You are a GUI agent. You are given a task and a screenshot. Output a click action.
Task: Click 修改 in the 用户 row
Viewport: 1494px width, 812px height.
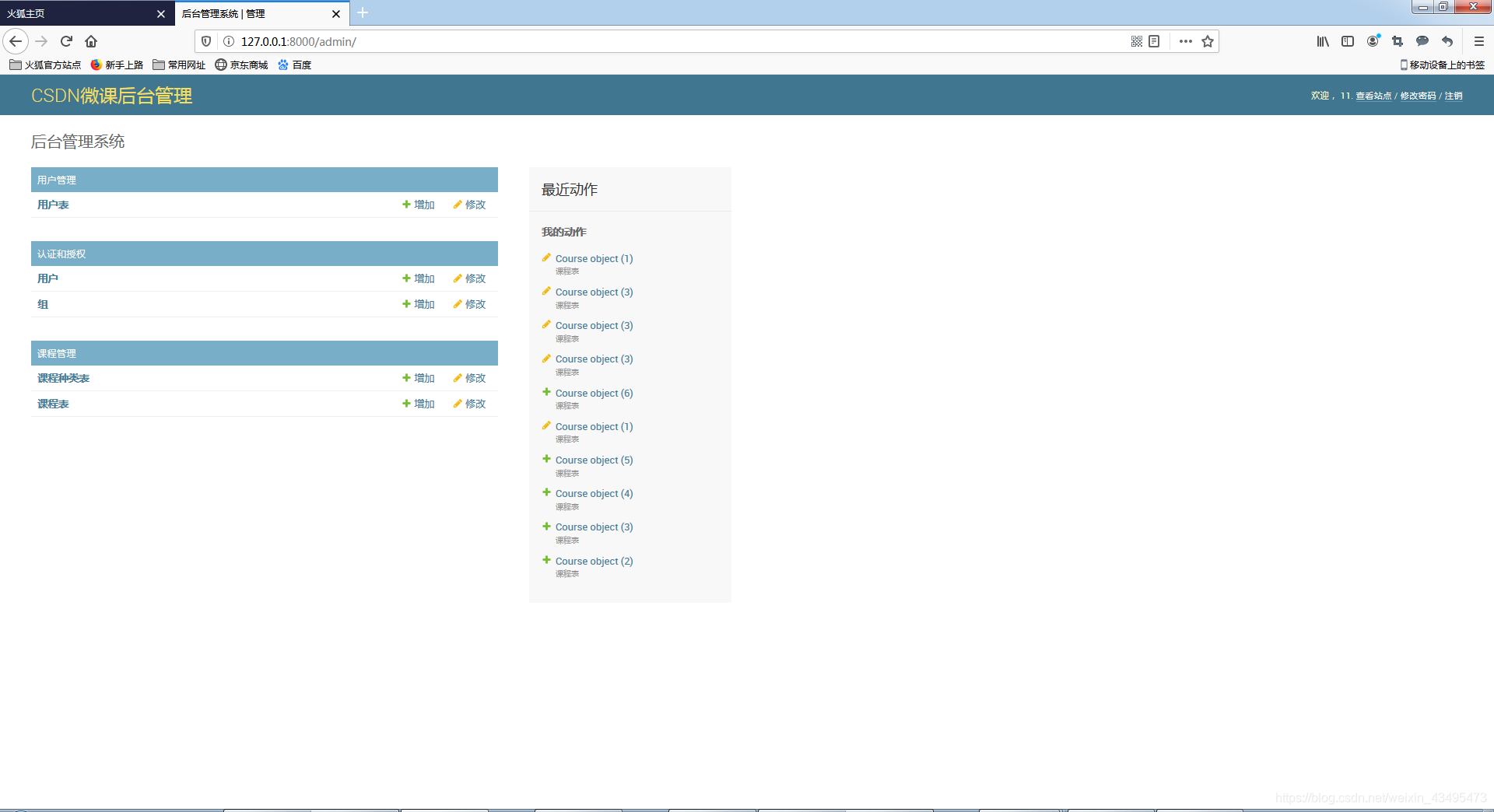tap(470, 278)
